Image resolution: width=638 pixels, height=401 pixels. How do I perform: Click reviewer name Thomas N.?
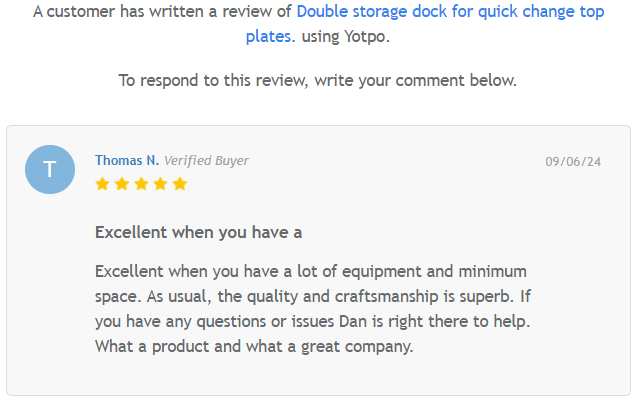coord(126,160)
